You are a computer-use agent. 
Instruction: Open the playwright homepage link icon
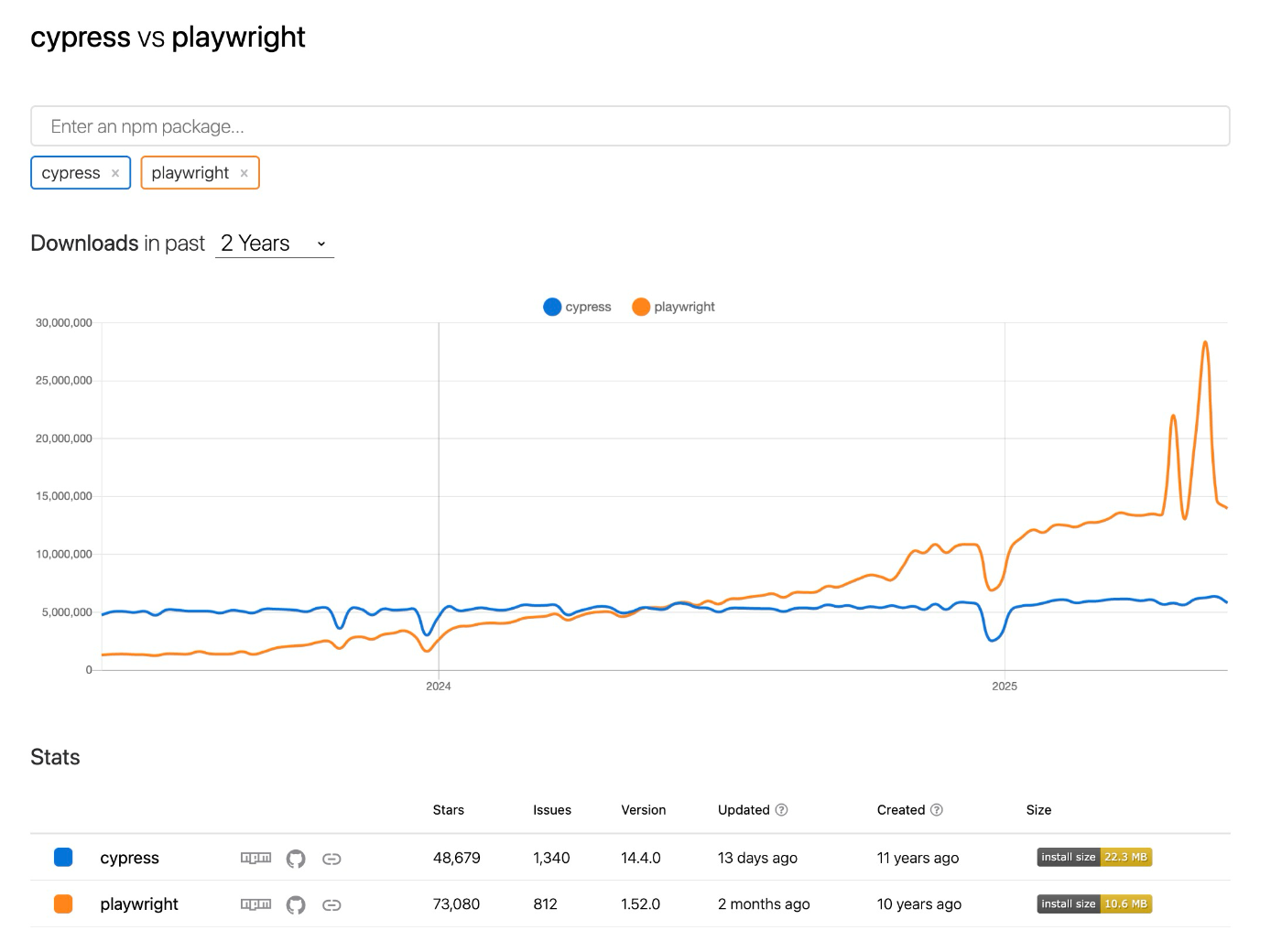331,905
